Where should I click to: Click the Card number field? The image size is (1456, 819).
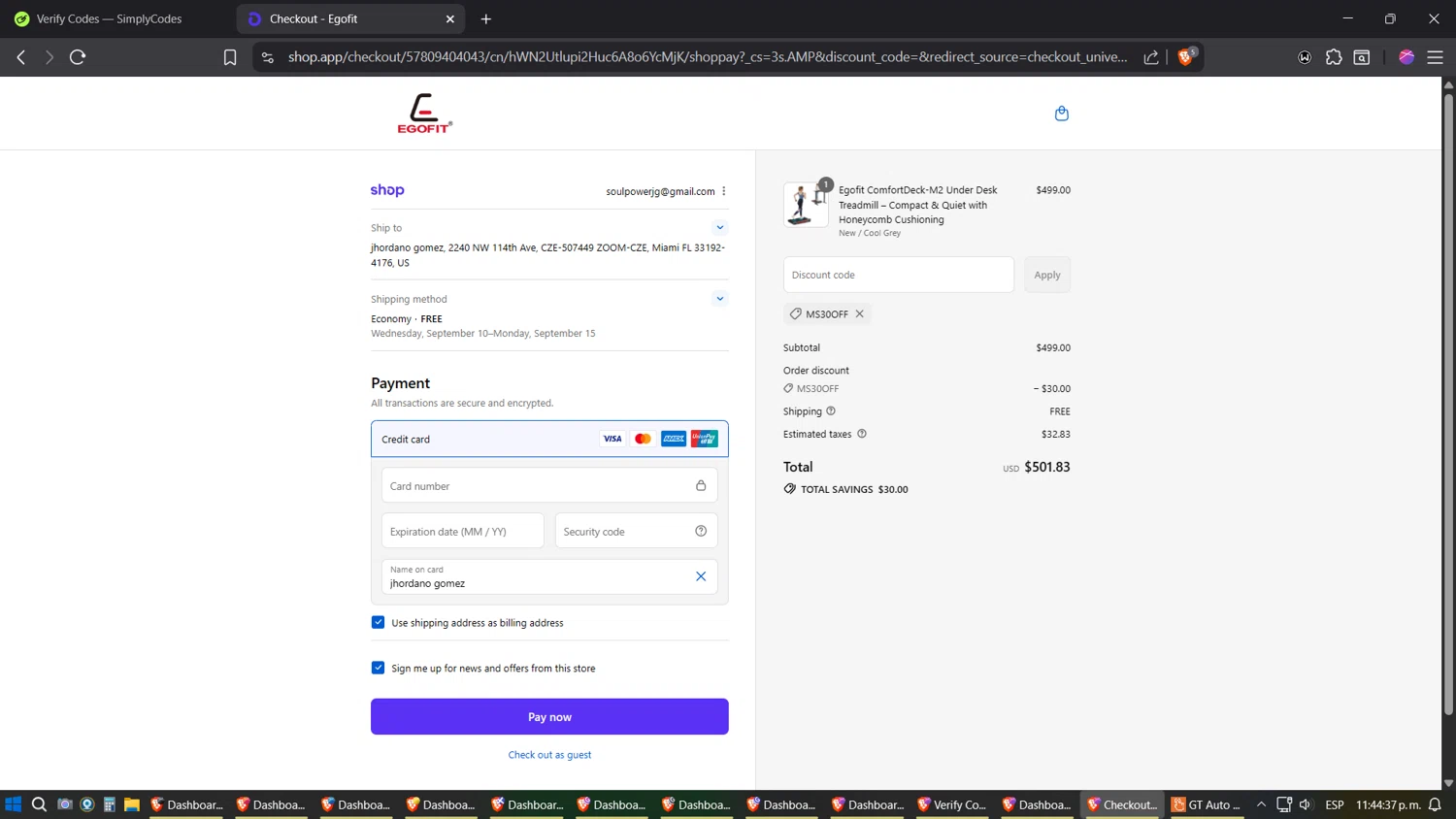tap(549, 485)
